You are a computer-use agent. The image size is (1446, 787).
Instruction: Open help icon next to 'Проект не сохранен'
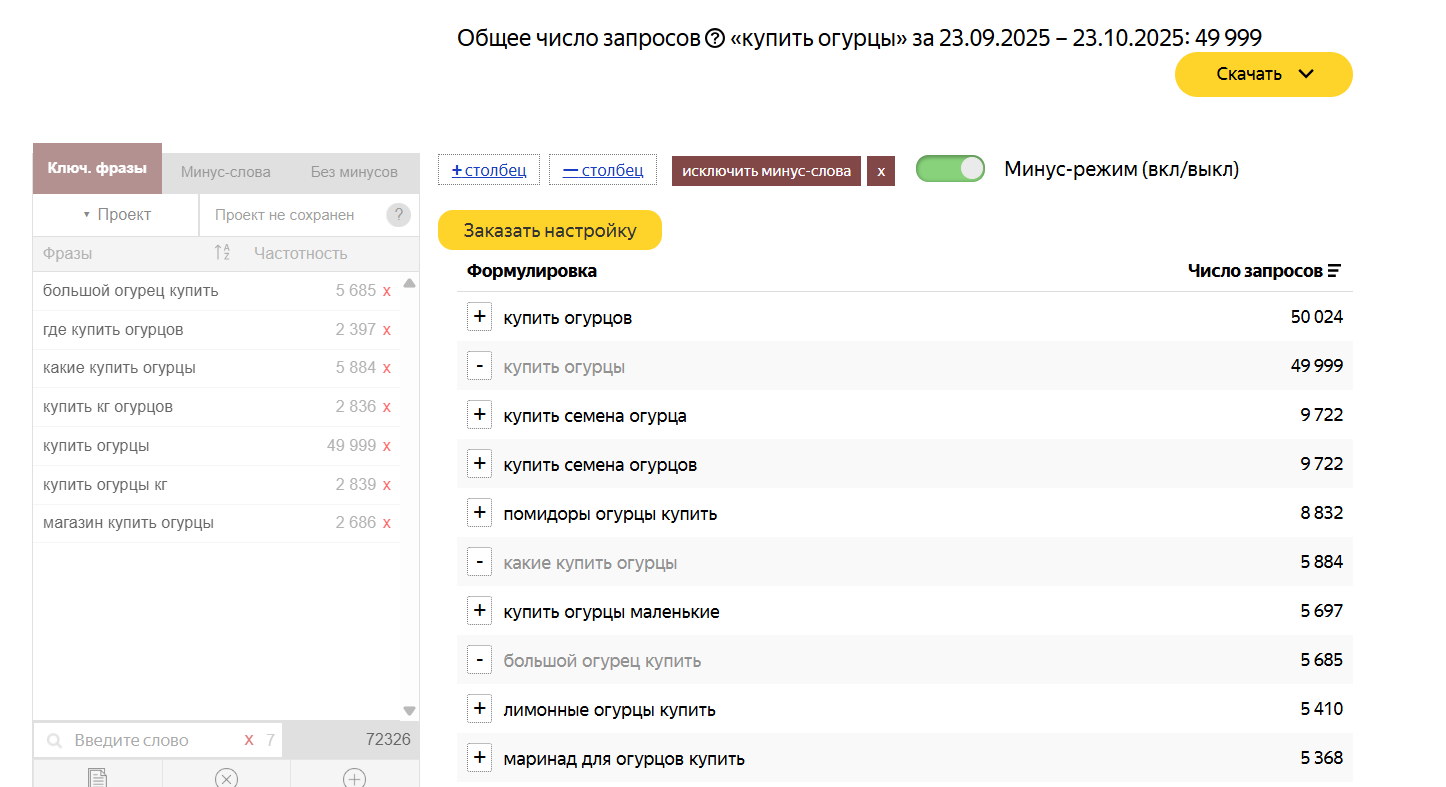[x=398, y=215]
